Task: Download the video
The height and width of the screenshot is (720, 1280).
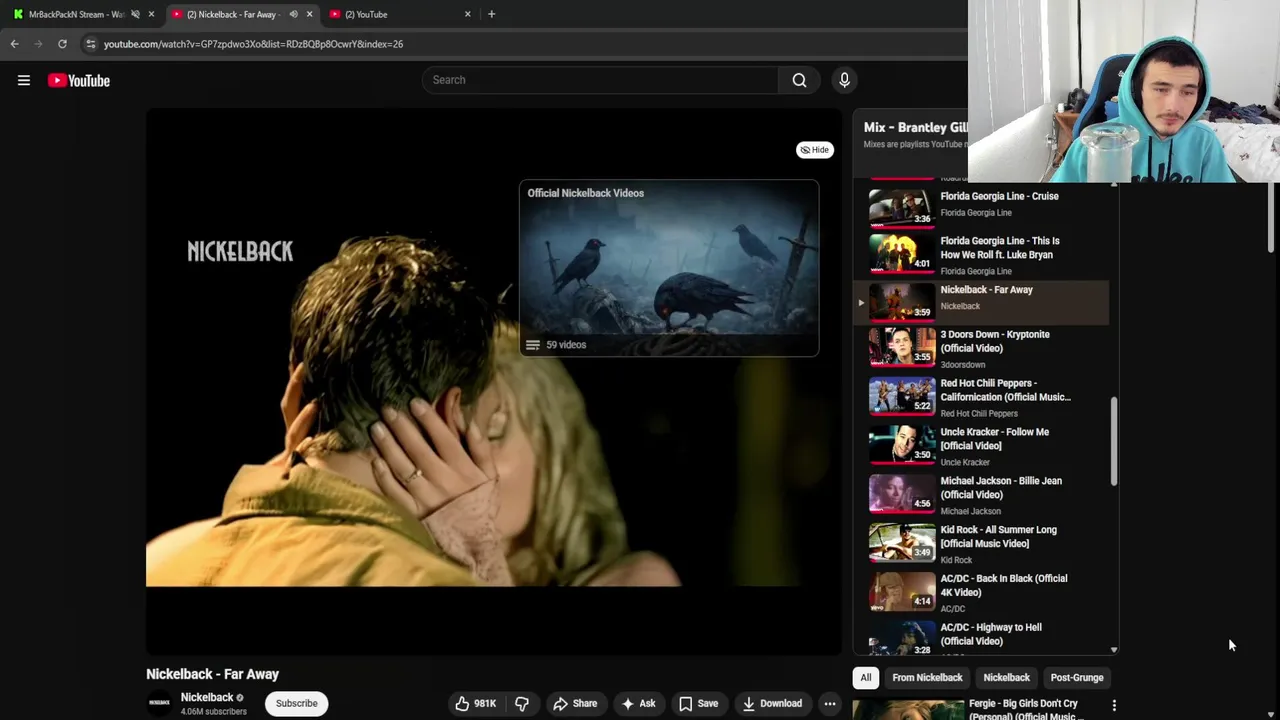Action: tap(771, 704)
